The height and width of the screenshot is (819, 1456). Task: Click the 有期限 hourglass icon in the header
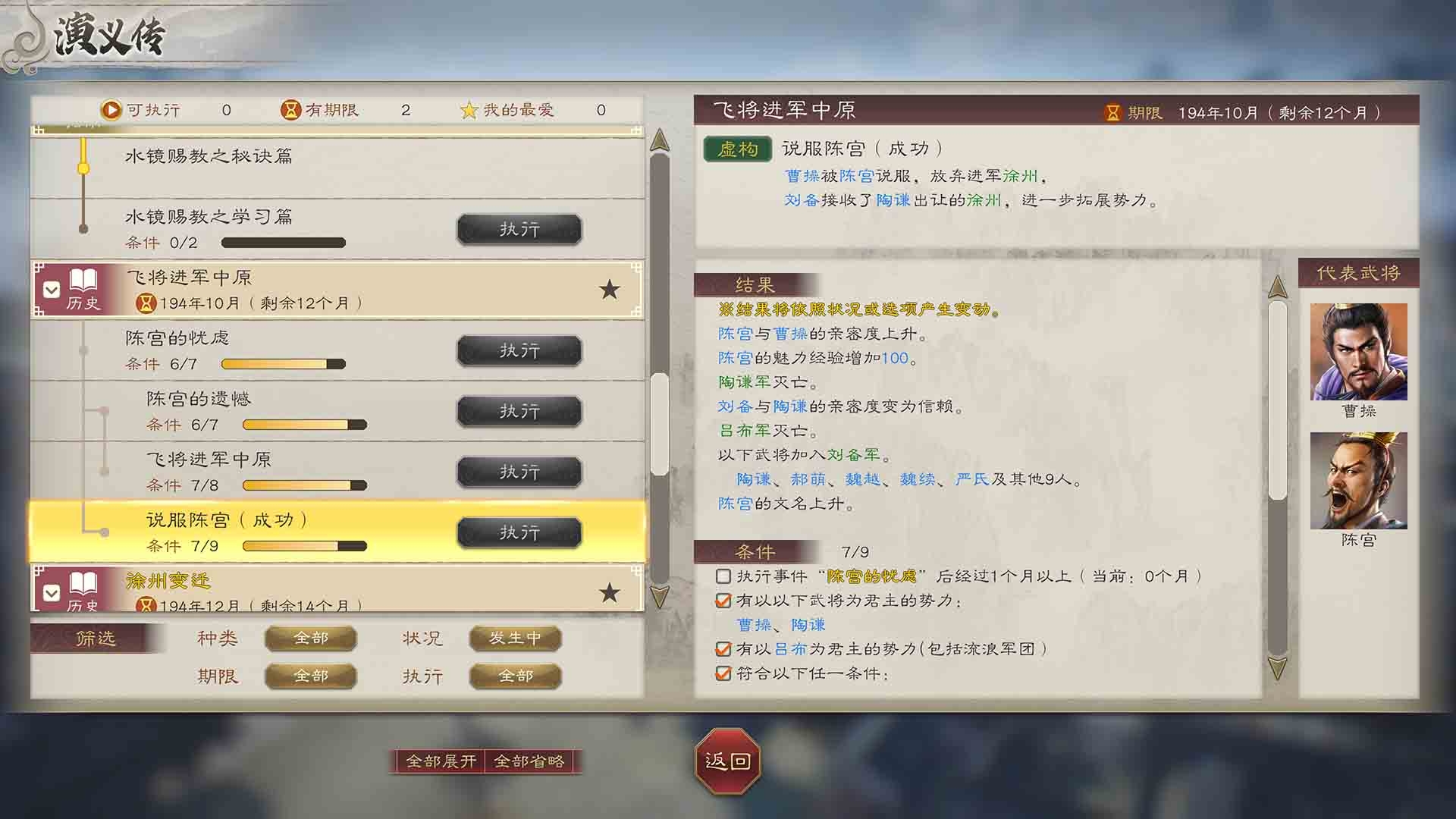point(290,110)
